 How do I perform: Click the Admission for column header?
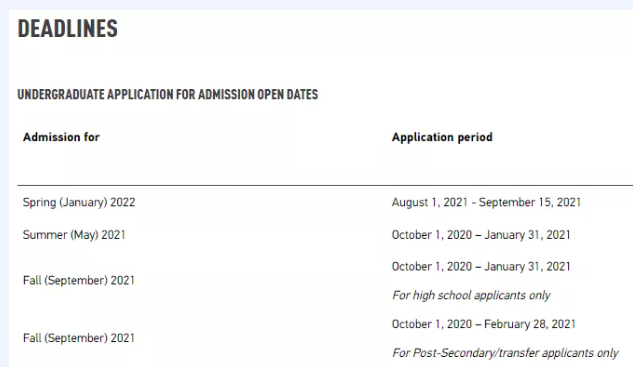[x=61, y=137]
